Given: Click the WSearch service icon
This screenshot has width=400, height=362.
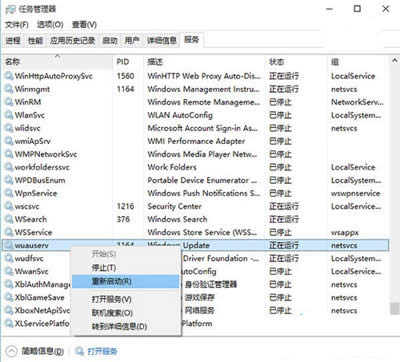Looking at the screenshot, I should pos(9,219).
